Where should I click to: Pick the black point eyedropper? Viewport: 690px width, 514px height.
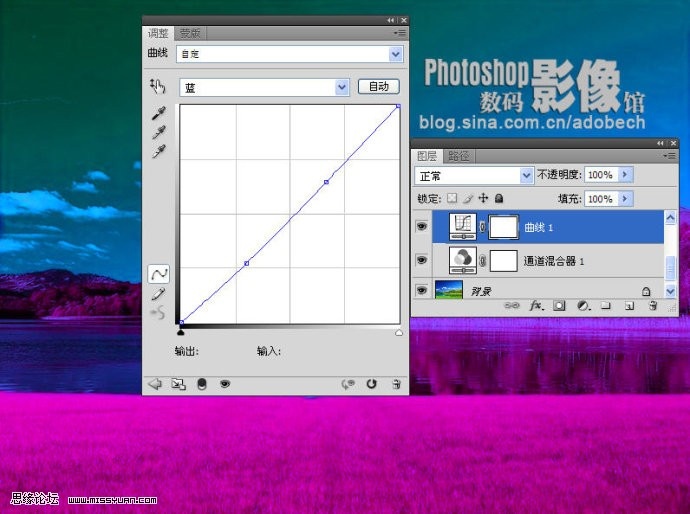(x=159, y=113)
